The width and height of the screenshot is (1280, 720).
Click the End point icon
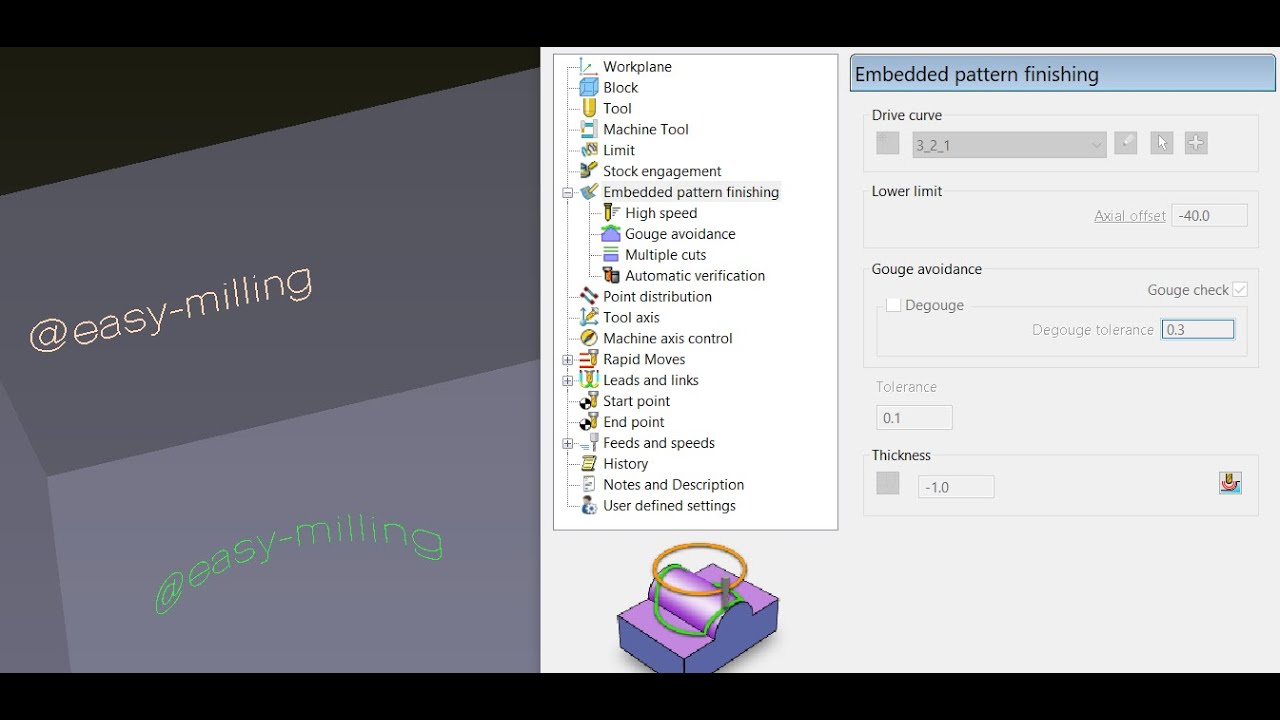tap(589, 422)
